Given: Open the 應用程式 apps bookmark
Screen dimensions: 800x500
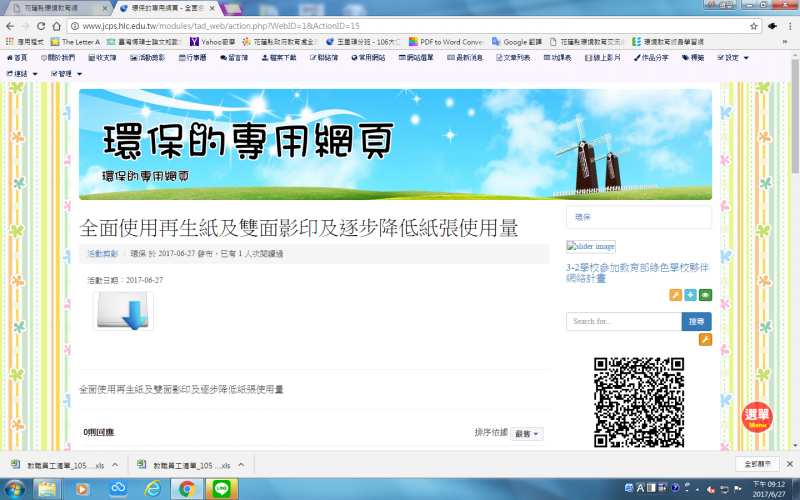Looking at the screenshot, I should (24, 42).
